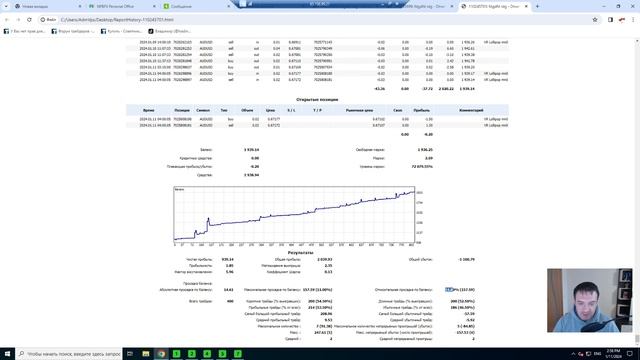Open the Chrome taskbar icon
This screenshot has width=640, height=360.
tap(161, 354)
